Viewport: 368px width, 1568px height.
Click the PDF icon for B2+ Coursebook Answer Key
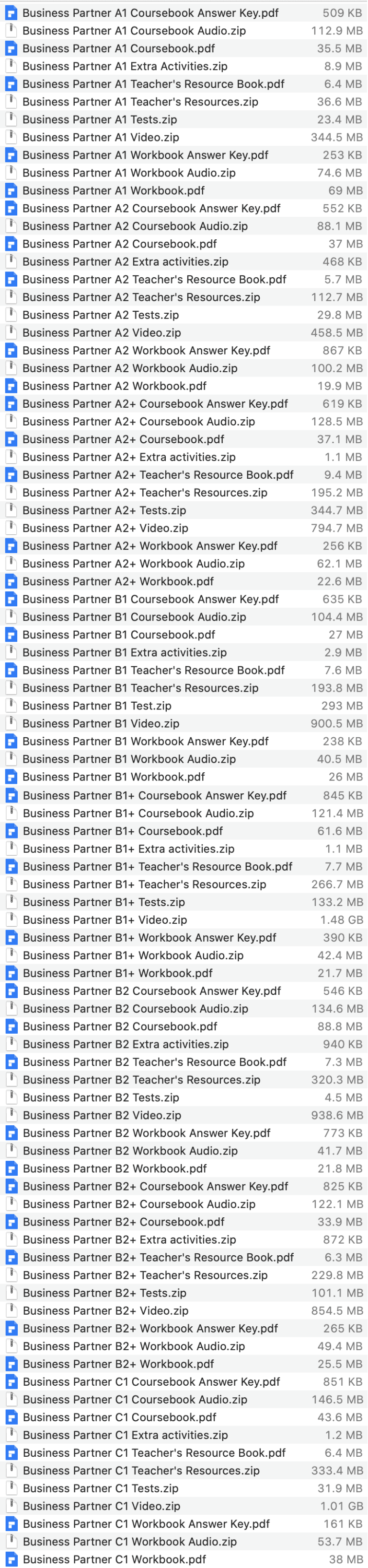tap(11, 1186)
